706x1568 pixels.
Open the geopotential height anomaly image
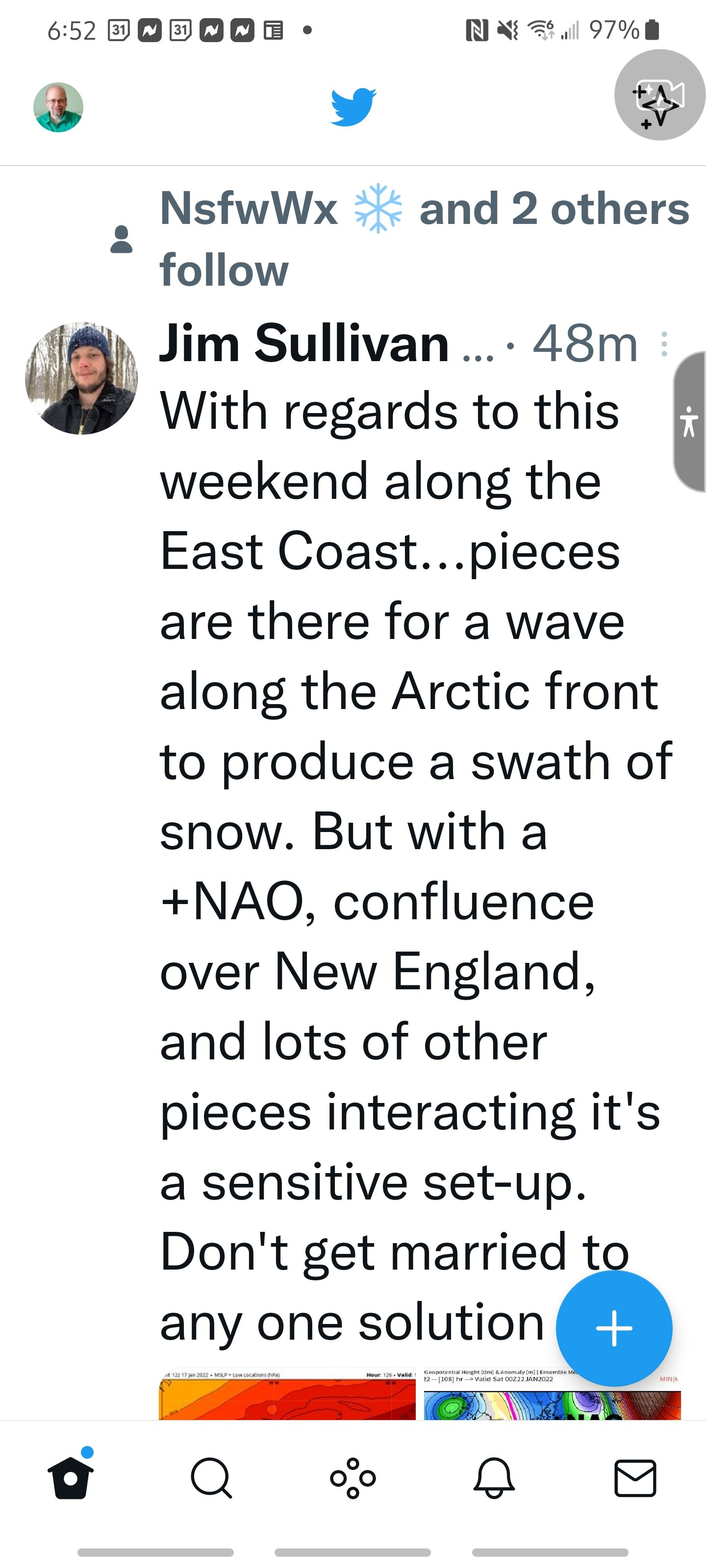552,1395
